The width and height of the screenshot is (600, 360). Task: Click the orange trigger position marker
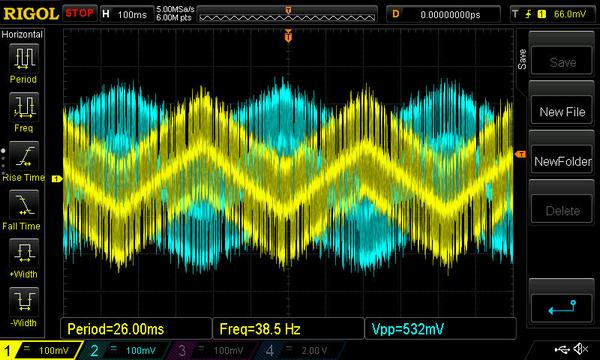click(x=288, y=36)
